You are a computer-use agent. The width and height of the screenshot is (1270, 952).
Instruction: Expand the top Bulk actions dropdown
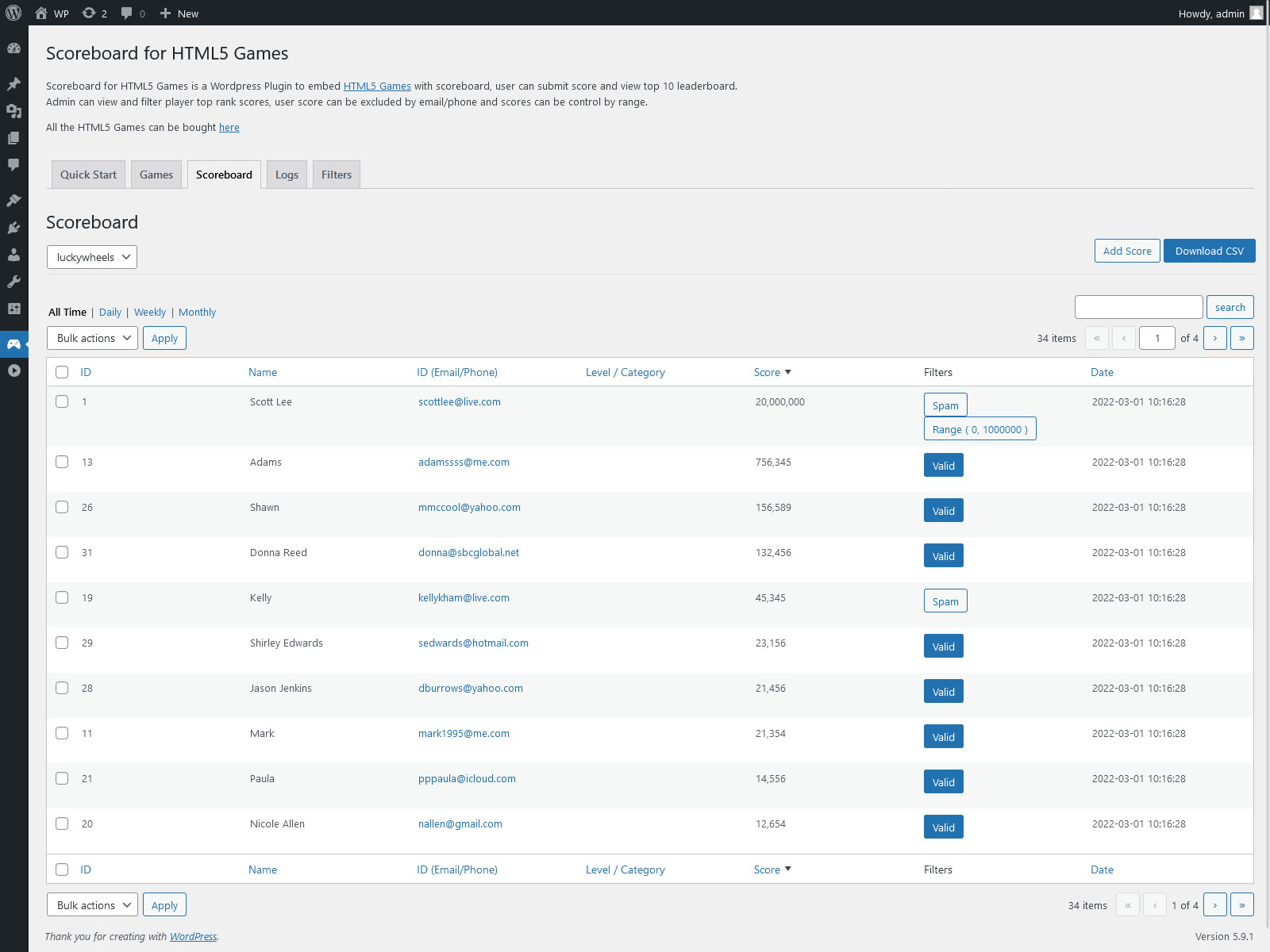point(92,338)
